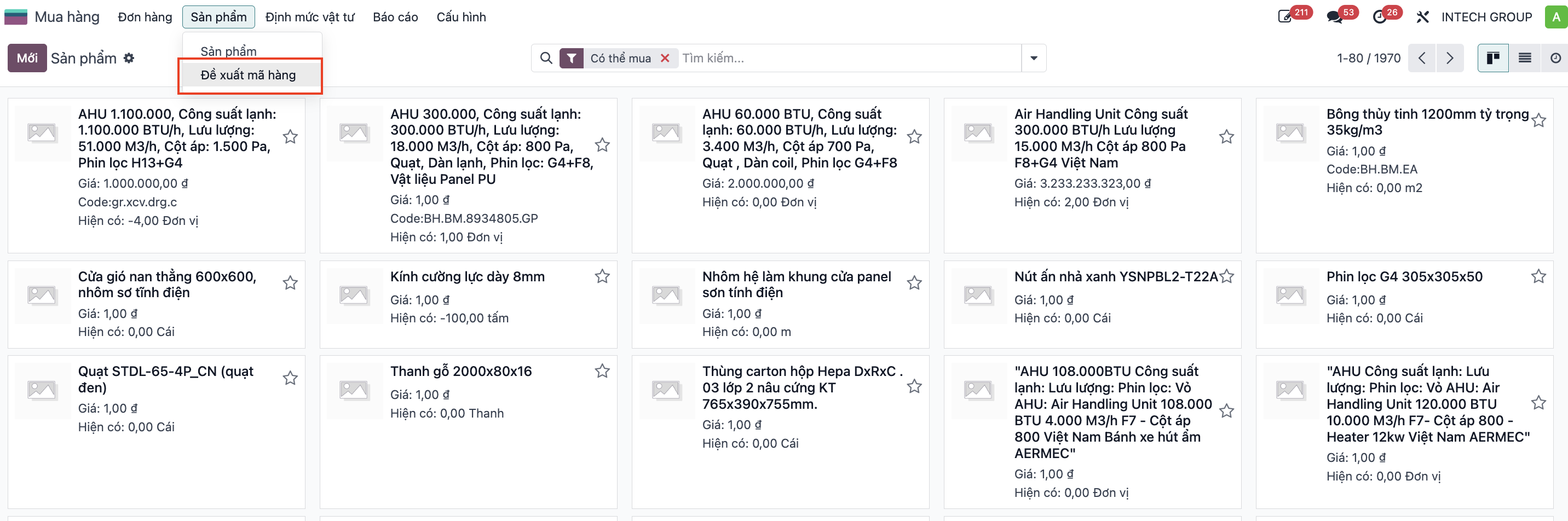The height and width of the screenshot is (521, 1568).
Task: Click the green user avatar A
Action: pyautogui.click(x=1556, y=16)
